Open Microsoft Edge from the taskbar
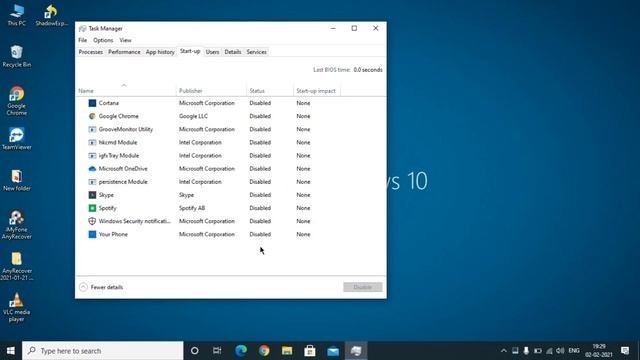 [241, 351]
